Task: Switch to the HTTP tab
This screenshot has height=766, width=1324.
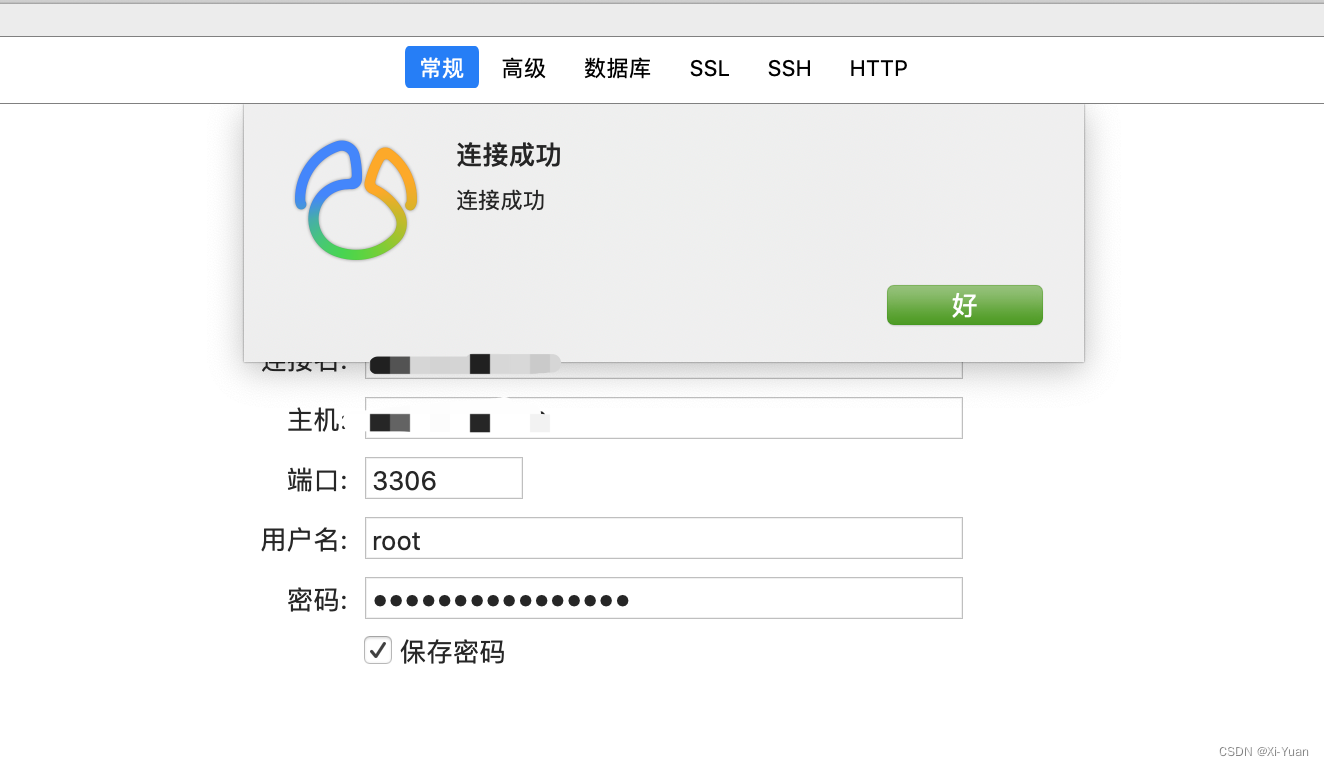Action: tap(879, 68)
